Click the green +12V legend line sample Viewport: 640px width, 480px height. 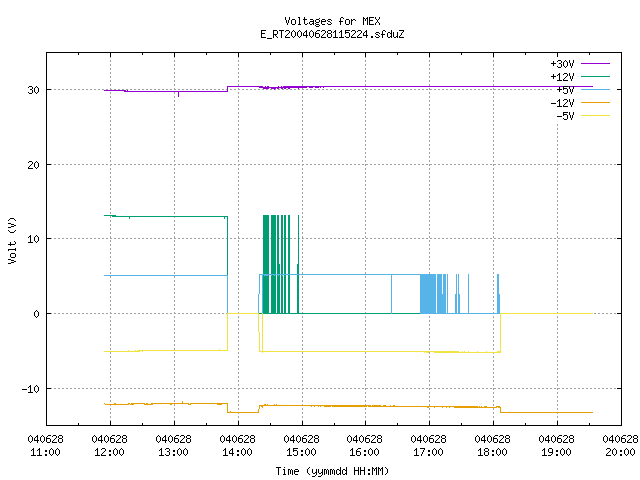595,76
